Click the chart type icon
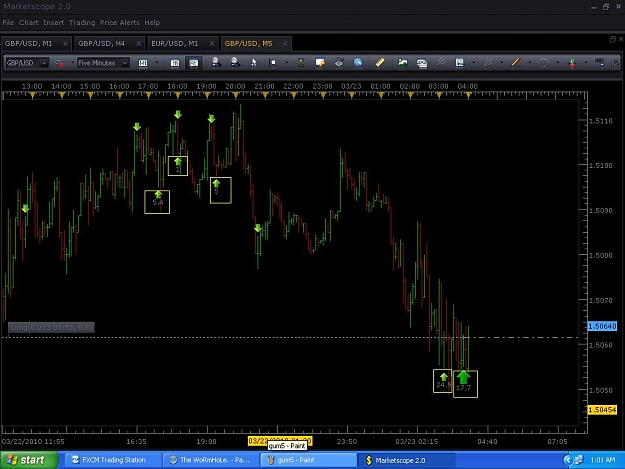 point(143,63)
